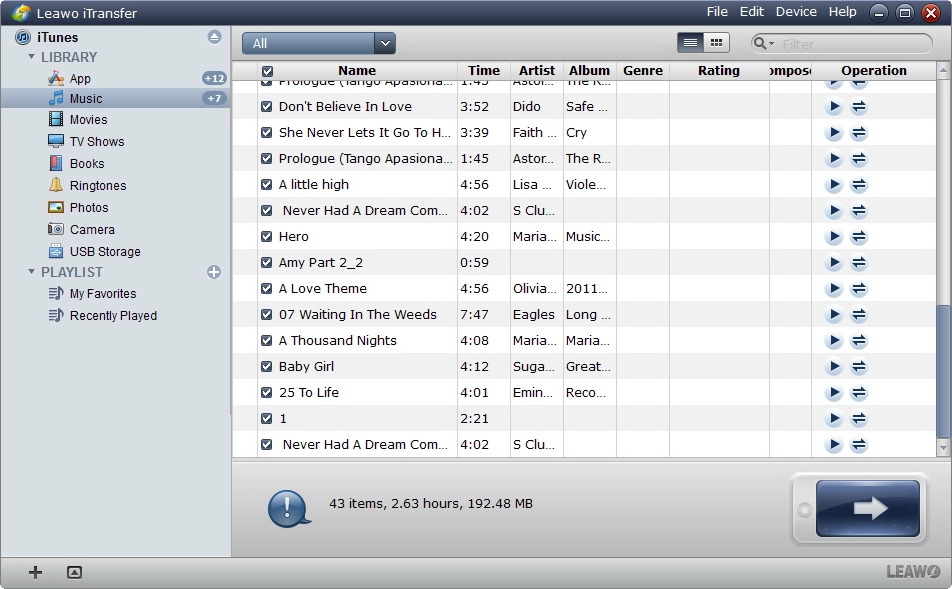Uncheck the song 25 To Life
Screen dimensions: 952x589
point(266,392)
